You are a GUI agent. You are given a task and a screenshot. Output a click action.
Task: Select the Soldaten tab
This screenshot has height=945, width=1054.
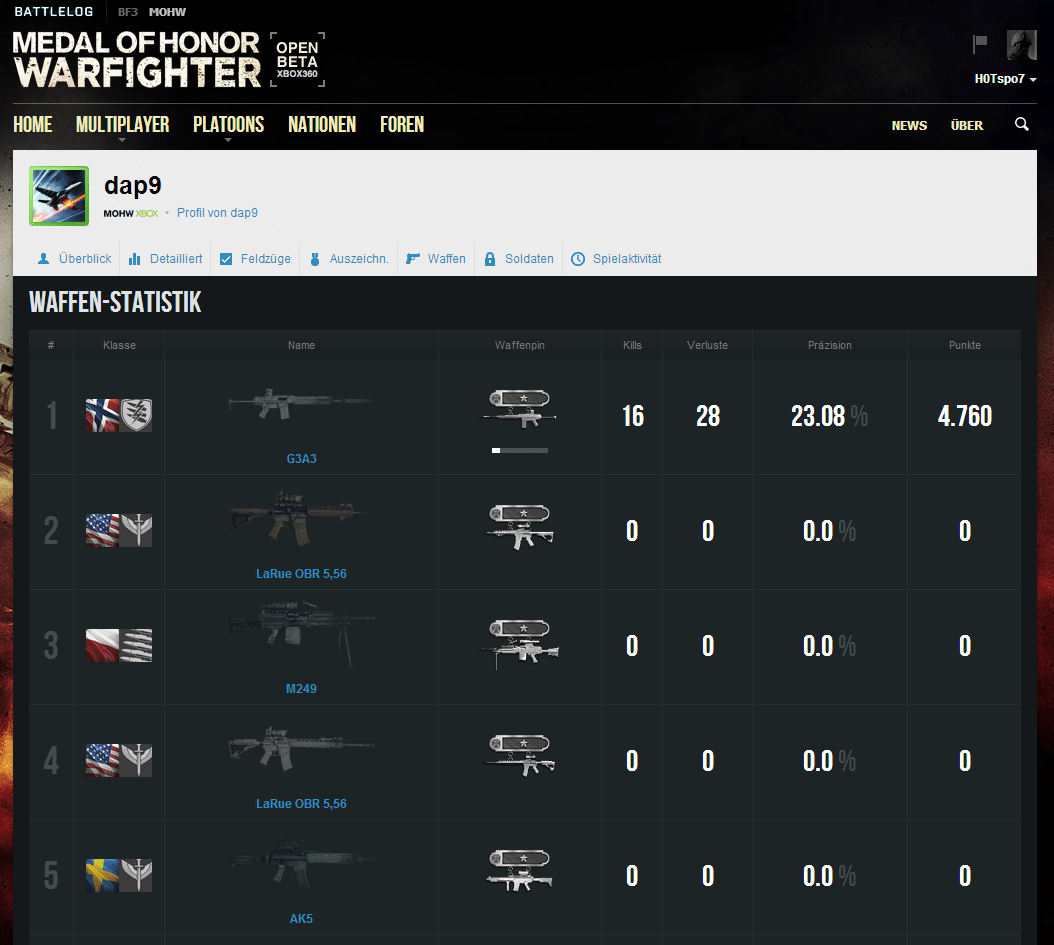(519, 259)
